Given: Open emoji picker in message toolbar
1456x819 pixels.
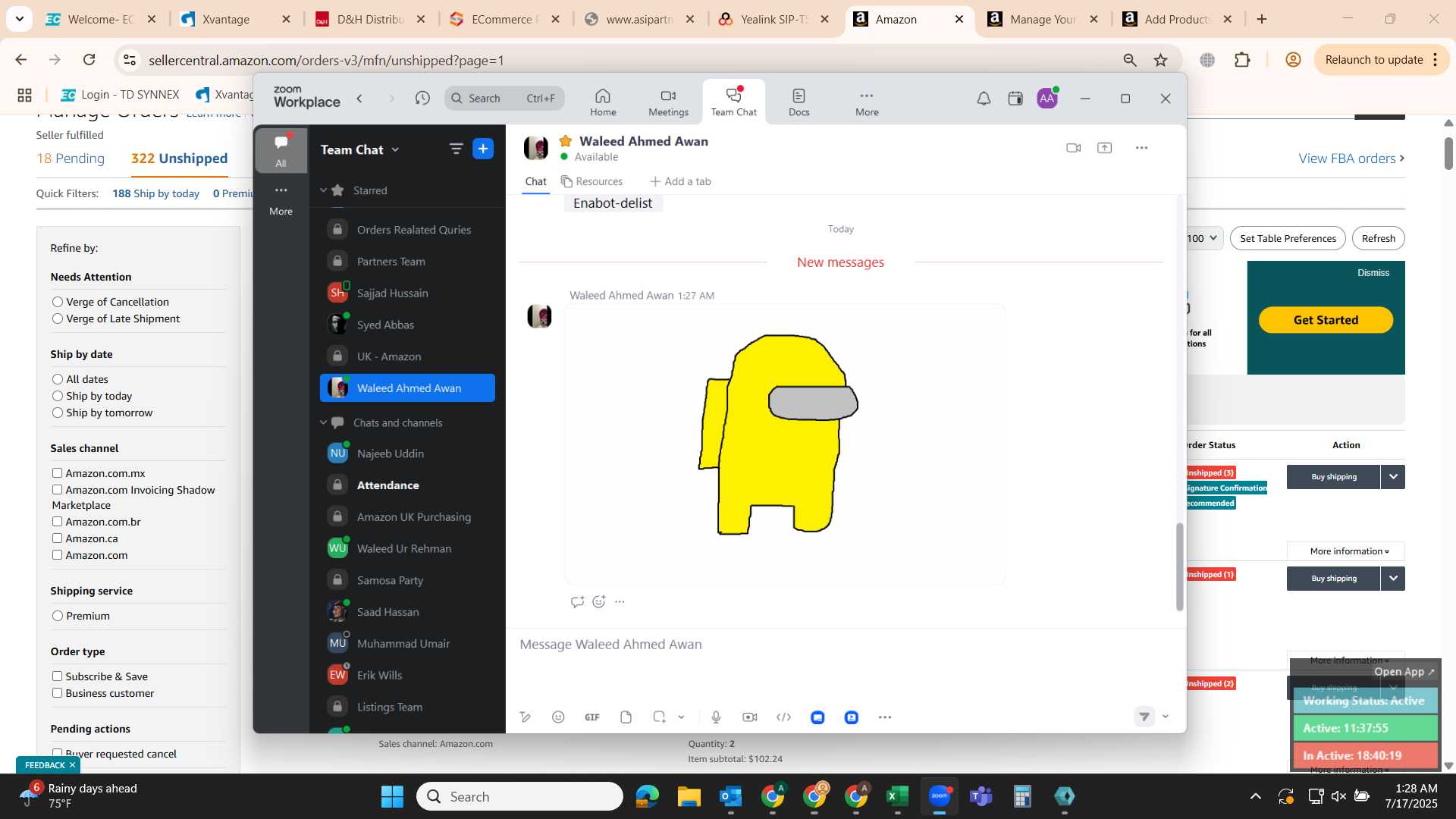Looking at the screenshot, I should (558, 717).
